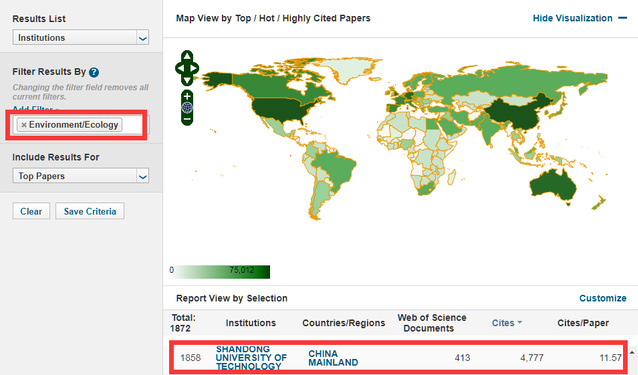Pan the map up with arrow

pyautogui.click(x=187, y=56)
